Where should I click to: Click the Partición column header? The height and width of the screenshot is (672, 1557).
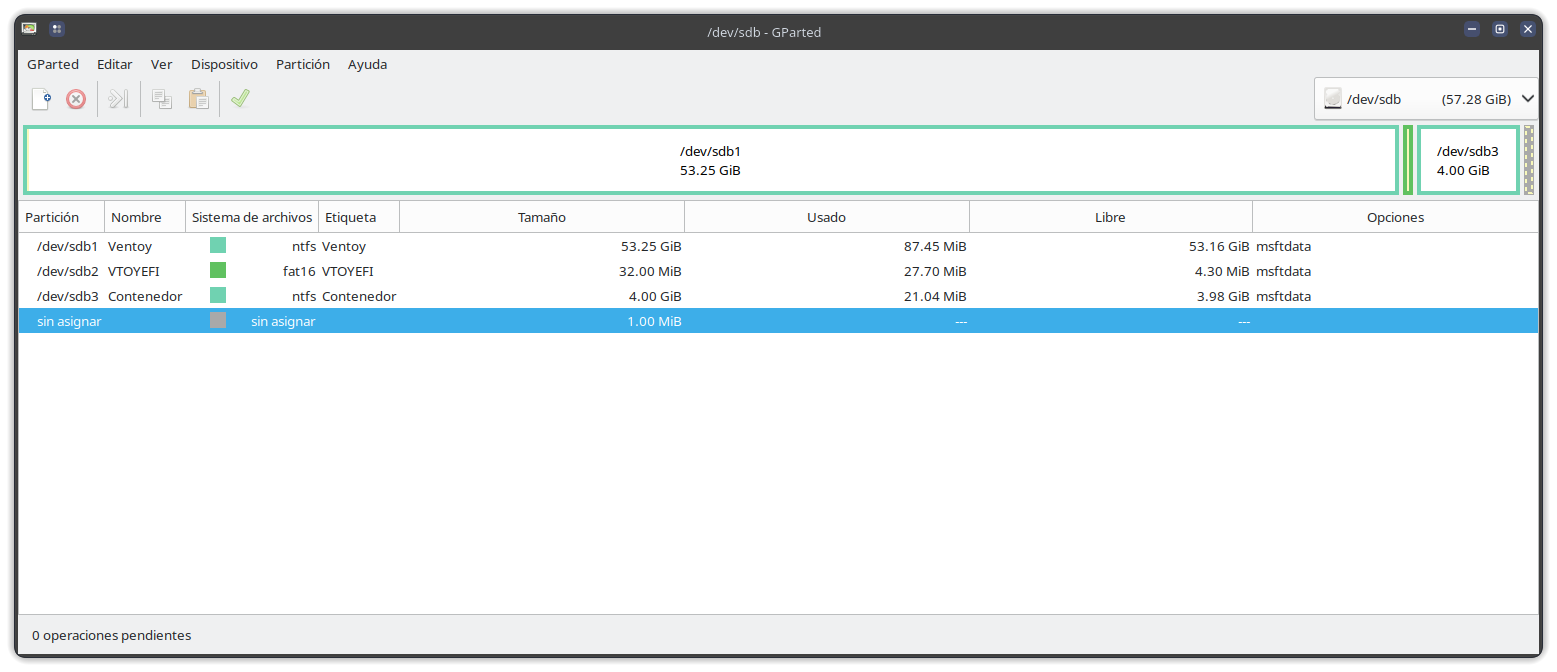(62, 217)
